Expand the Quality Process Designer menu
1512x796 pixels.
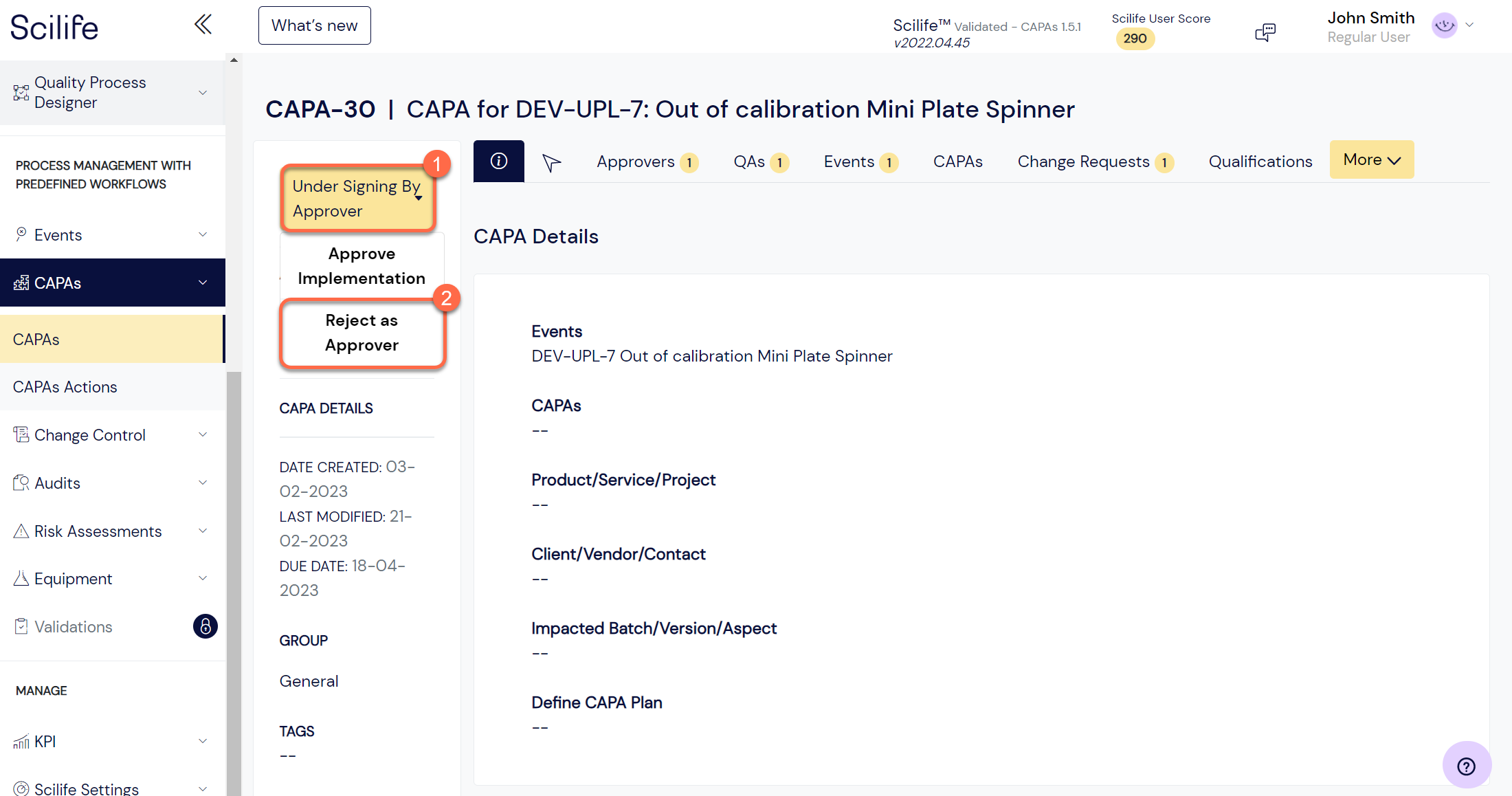[203, 92]
